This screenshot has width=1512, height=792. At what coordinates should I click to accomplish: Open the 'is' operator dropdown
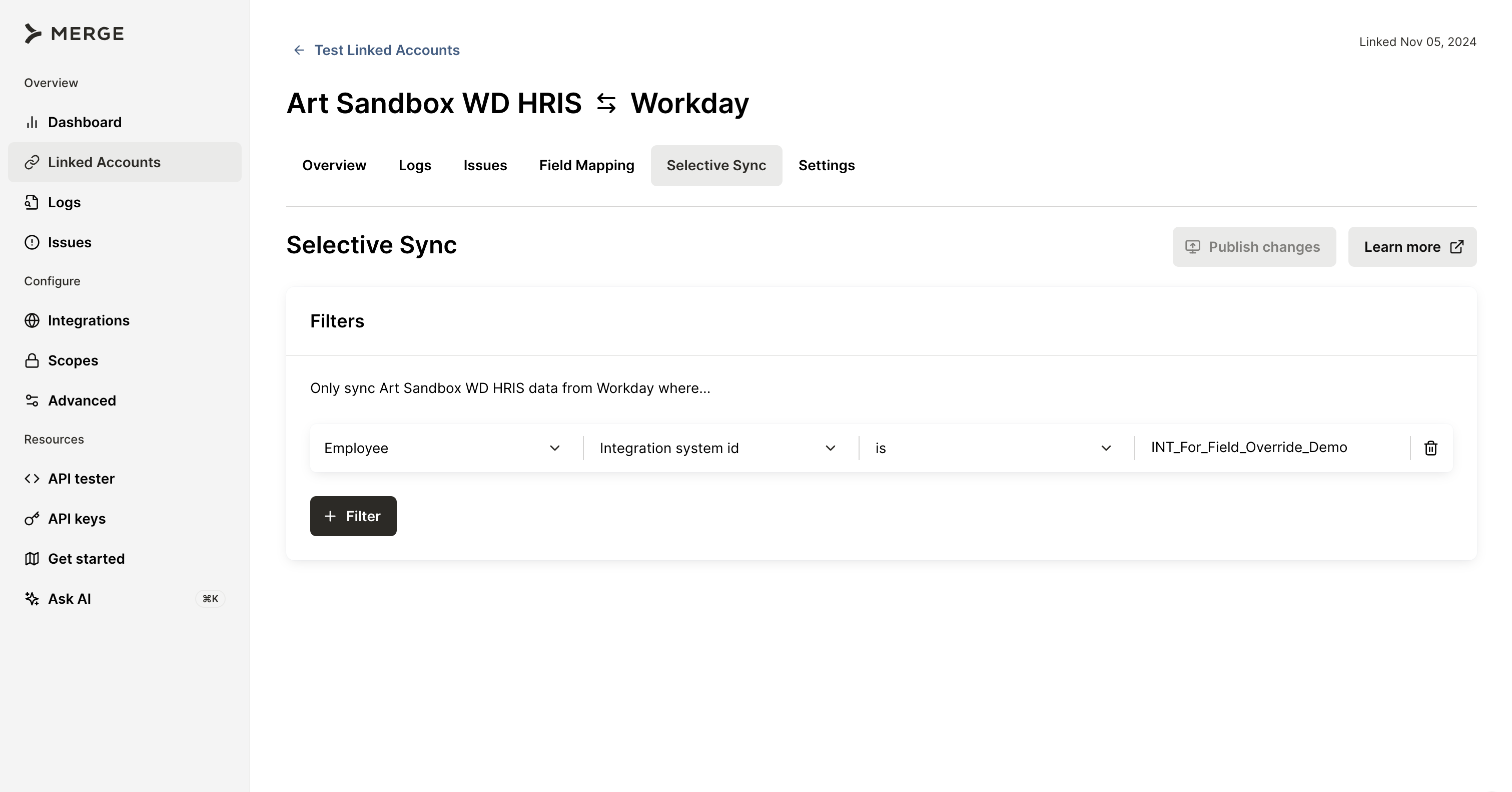(993, 449)
